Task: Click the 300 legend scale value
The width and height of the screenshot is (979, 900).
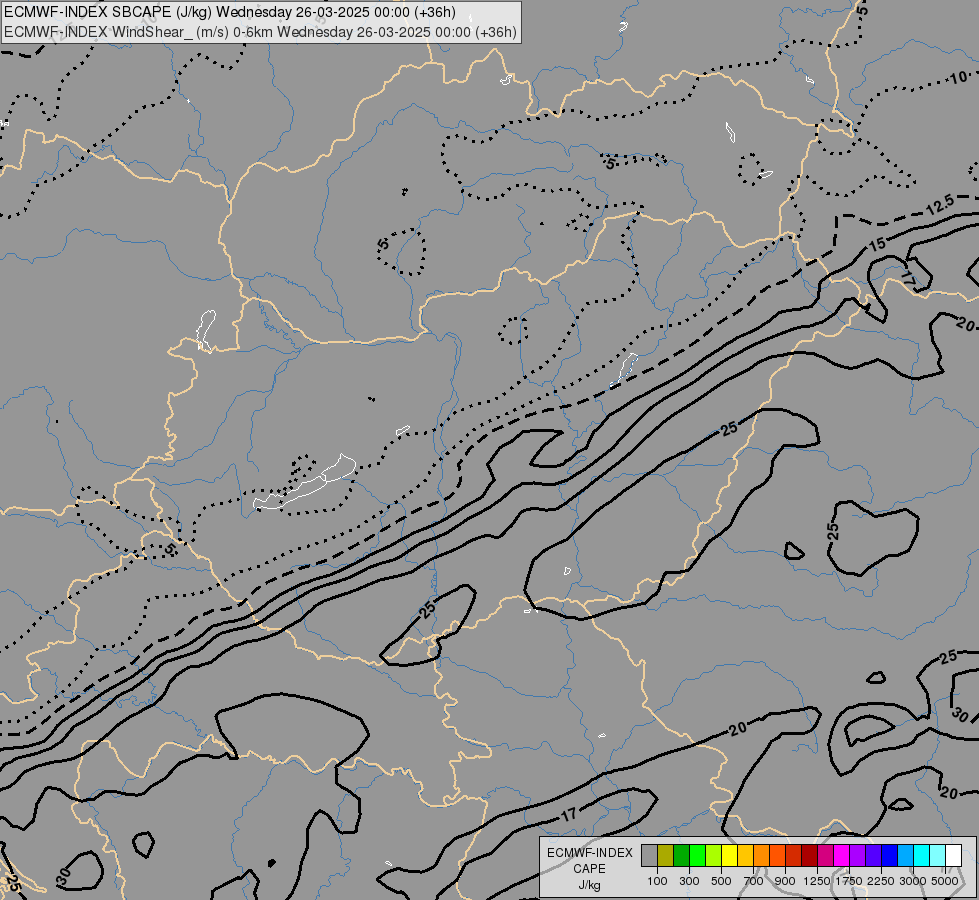Action: click(x=689, y=881)
